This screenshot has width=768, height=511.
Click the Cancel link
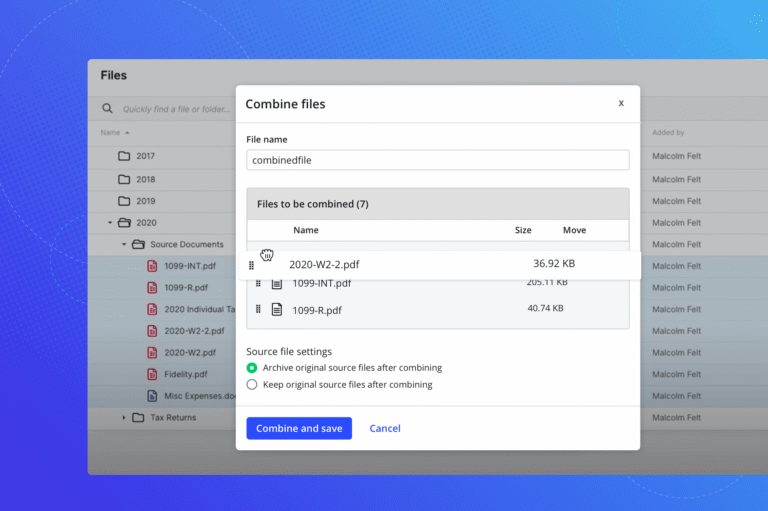(385, 429)
